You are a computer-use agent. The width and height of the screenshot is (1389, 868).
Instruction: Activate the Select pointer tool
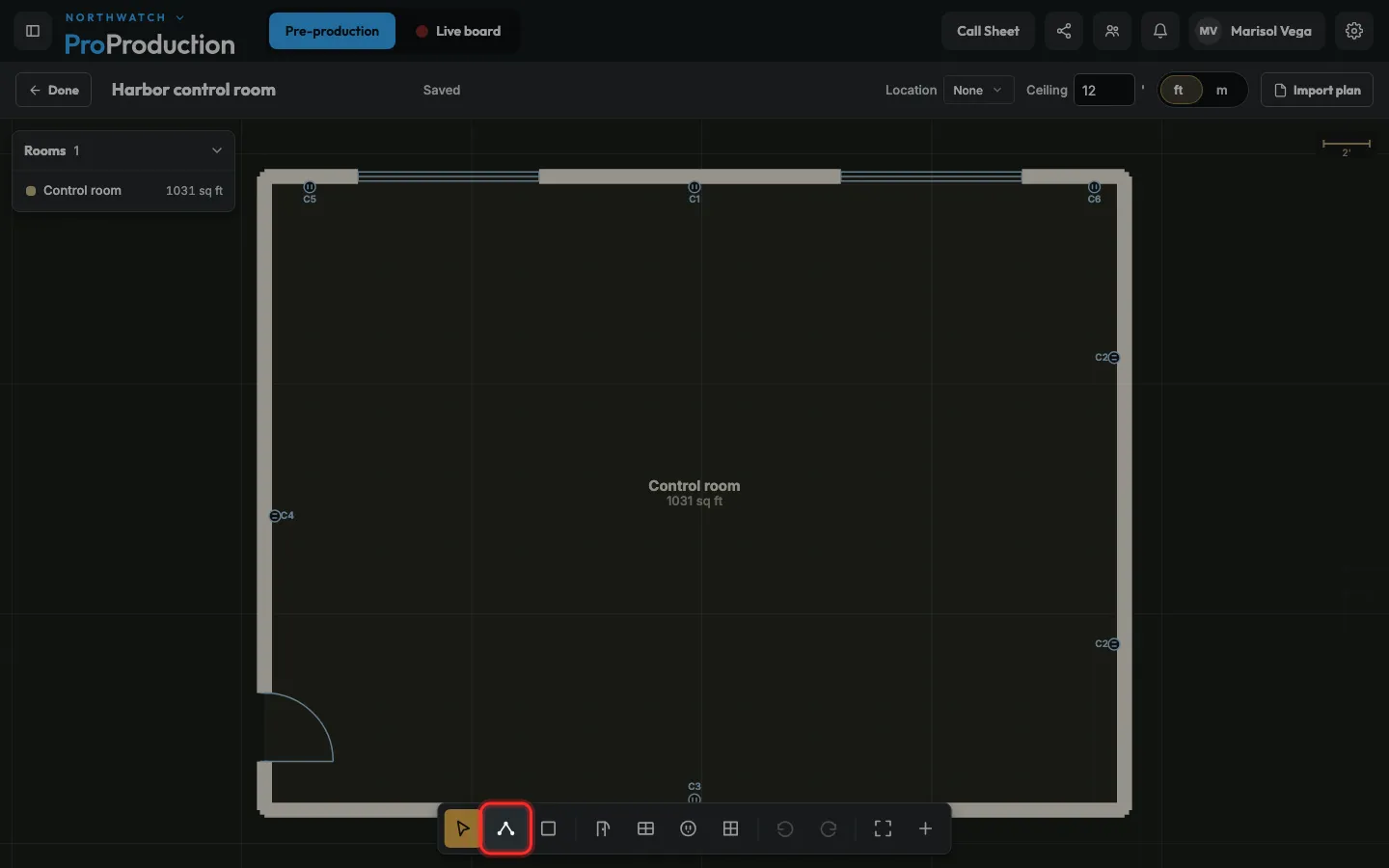(x=463, y=828)
